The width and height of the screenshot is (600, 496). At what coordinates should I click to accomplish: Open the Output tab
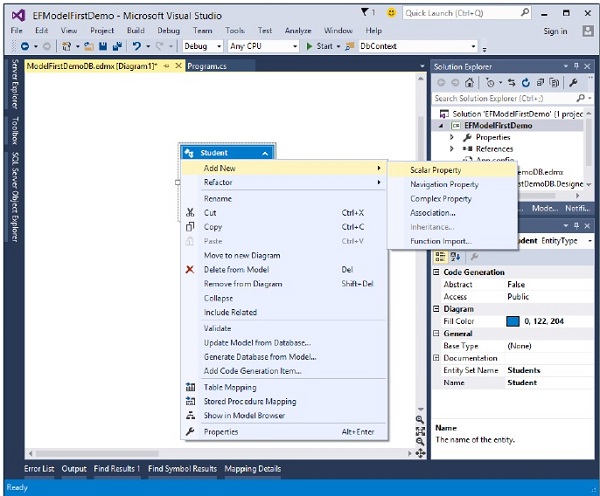click(x=74, y=468)
